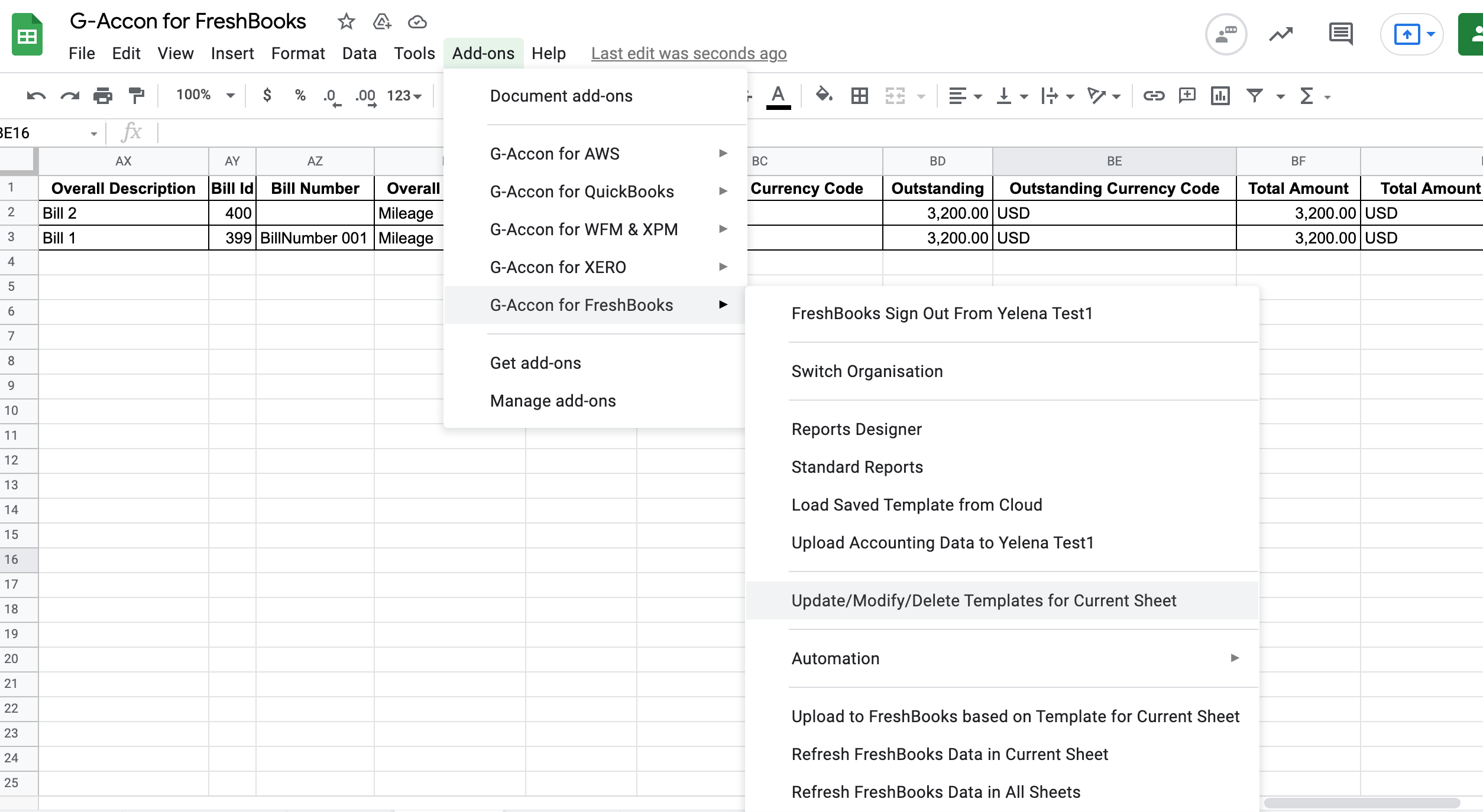The width and height of the screenshot is (1483, 812).
Task: Undo the last action
Action: point(36,96)
